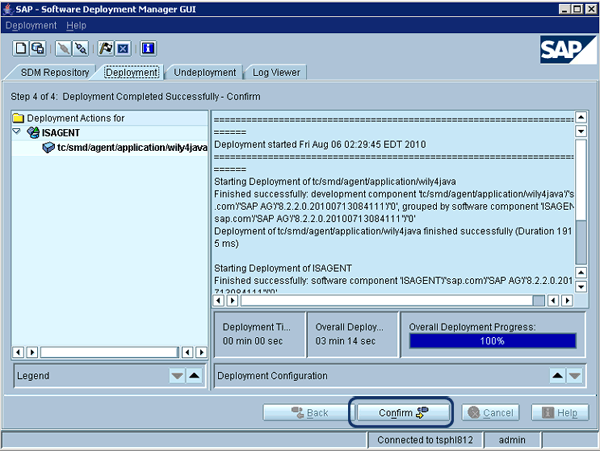The image size is (600, 451).
Task: Click the Deployment Configuration panel label
Action: 272,376
